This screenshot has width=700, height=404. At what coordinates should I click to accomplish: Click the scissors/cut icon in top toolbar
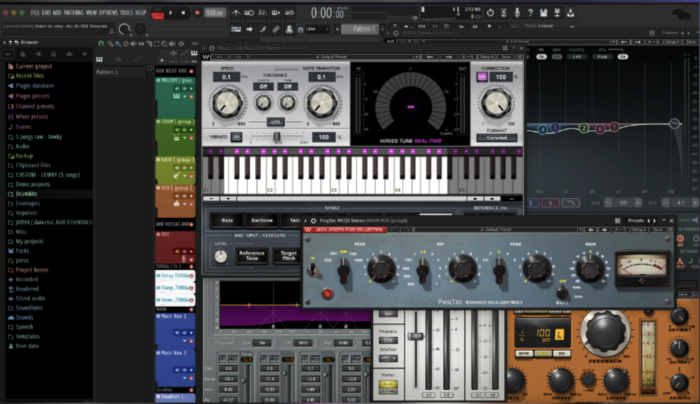click(x=504, y=13)
